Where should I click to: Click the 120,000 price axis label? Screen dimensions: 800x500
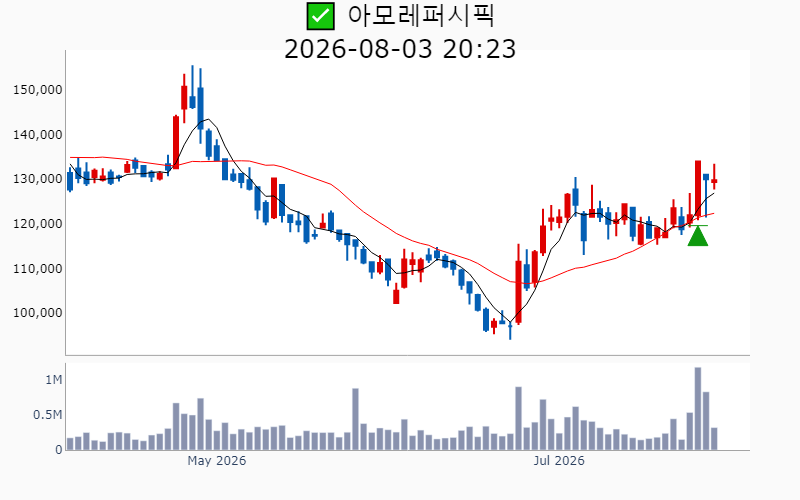[x=37, y=223]
